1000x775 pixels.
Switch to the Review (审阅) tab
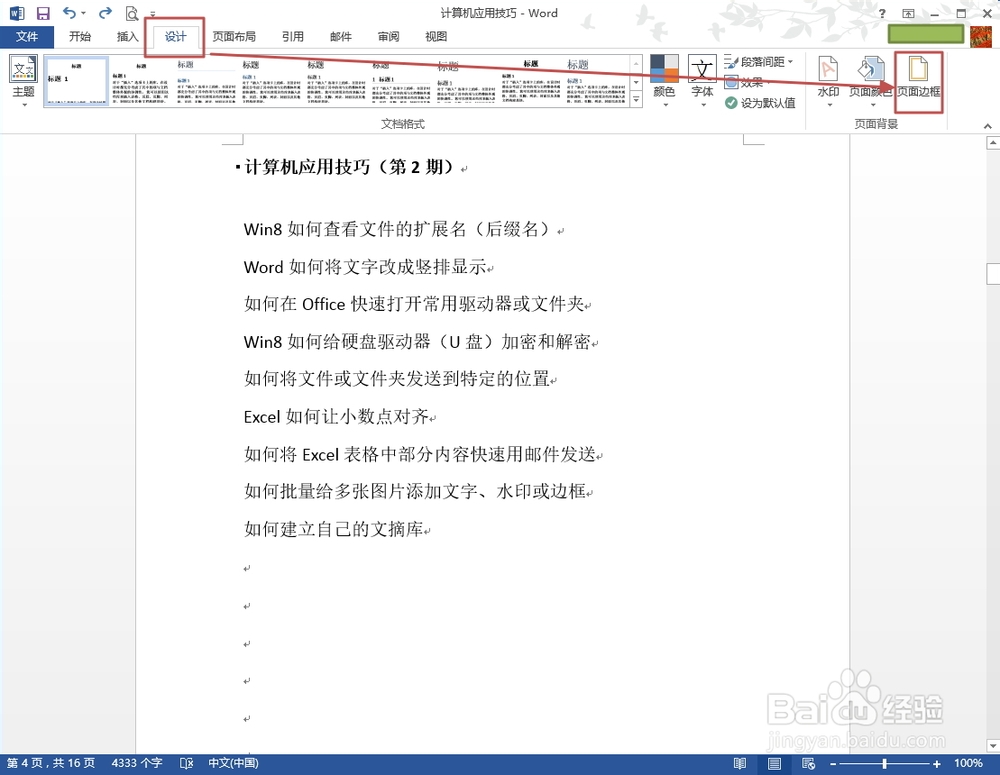[x=388, y=36]
